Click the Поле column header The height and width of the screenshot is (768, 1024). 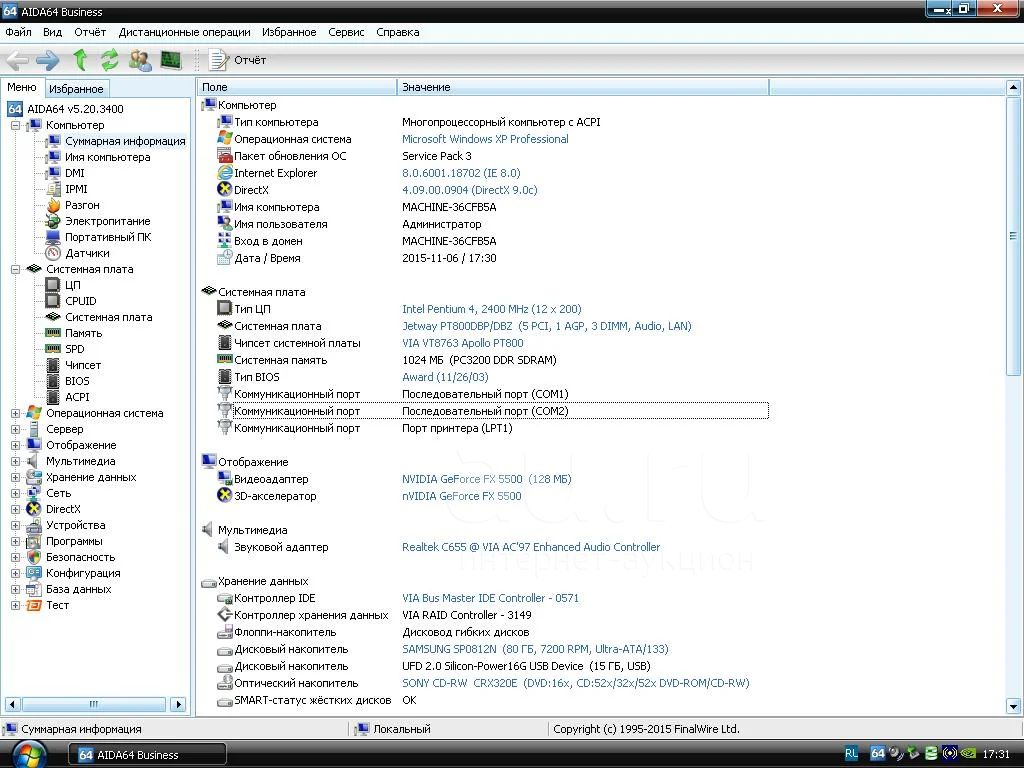click(296, 88)
